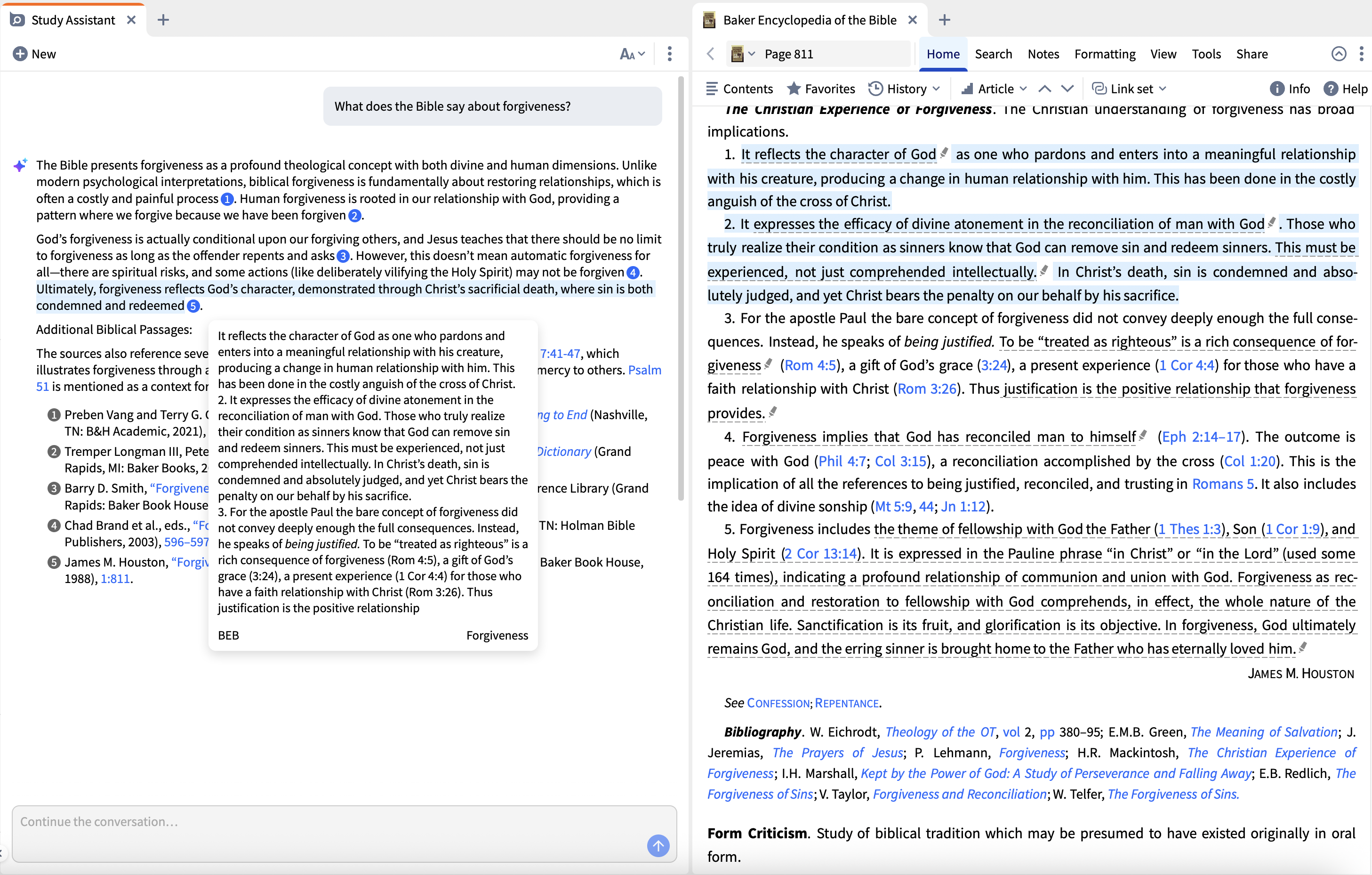Click citation marker 5 in the answer
The width and height of the screenshot is (1372, 875).
pos(193,306)
